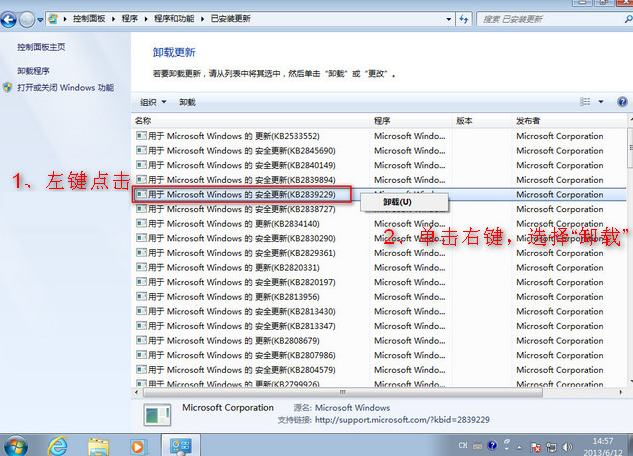Screen dimensions: 633x456
Task: Sort by the 发布者 column header
Action: tap(569, 121)
